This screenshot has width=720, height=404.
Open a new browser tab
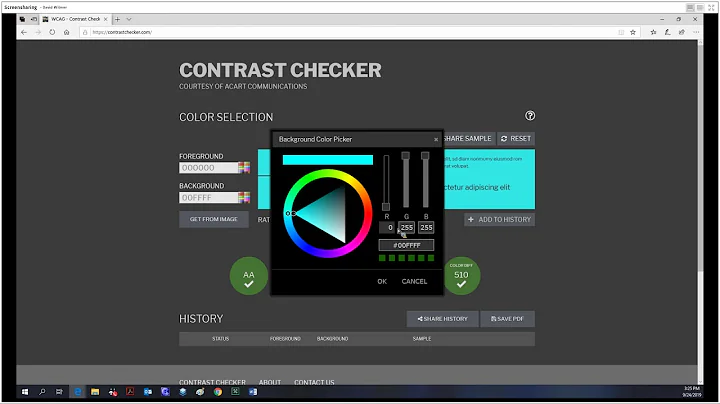(x=118, y=19)
